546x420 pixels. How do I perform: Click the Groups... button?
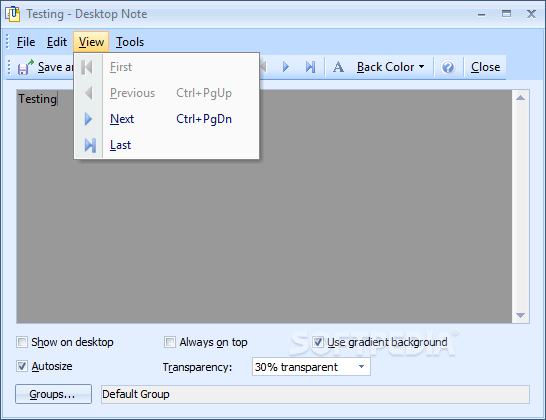coord(53,394)
